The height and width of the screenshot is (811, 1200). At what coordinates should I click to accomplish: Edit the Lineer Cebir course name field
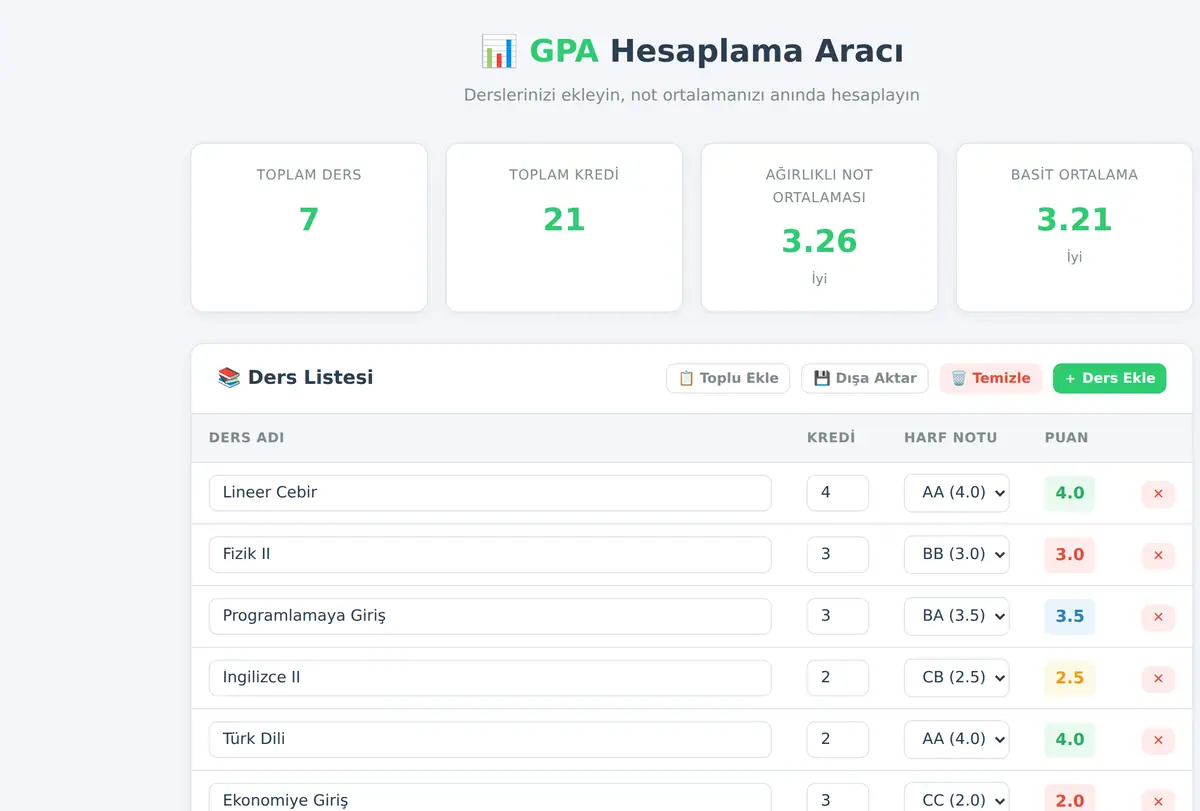click(x=490, y=493)
